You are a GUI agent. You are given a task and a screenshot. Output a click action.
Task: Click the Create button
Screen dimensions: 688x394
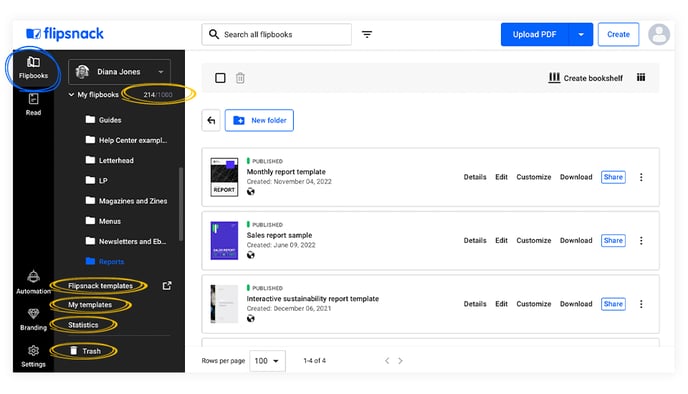pyautogui.click(x=618, y=34)
